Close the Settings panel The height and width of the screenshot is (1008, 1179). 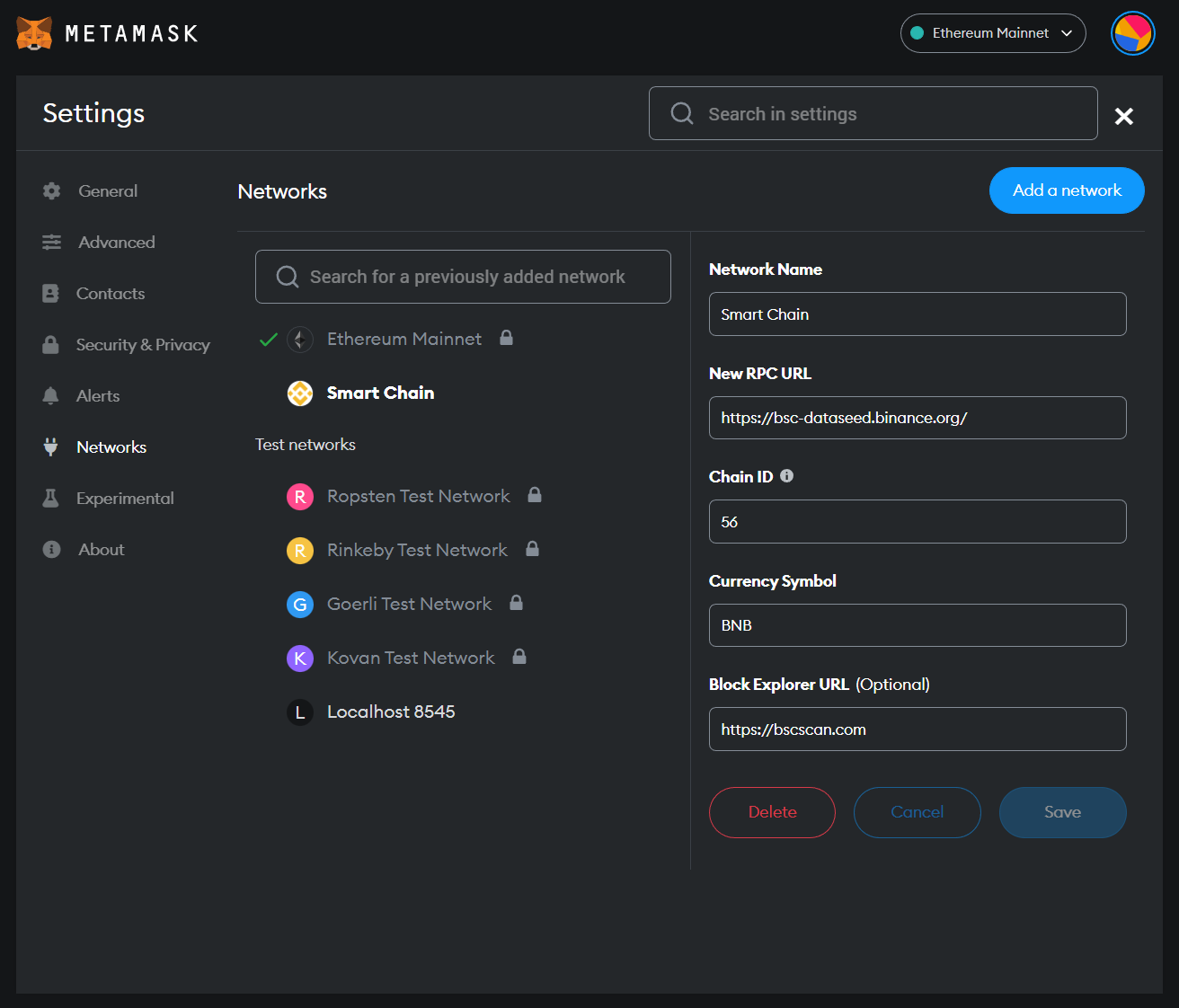click(1123, 116)
